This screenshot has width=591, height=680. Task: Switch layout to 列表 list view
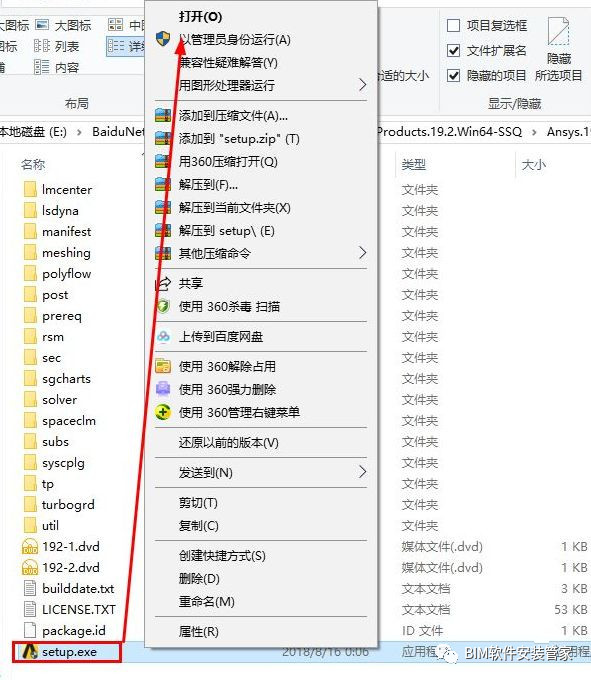tap(56, 46)
